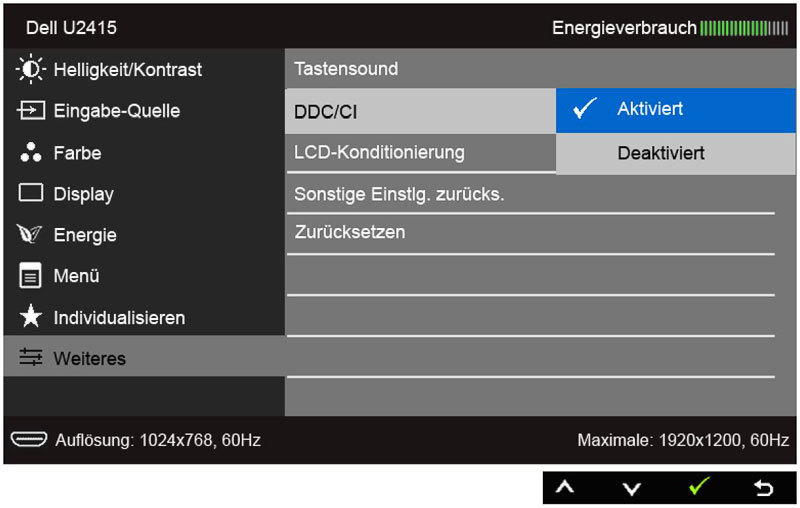
Task: Click the Individualisieren star icon
Action: [31, 318]
